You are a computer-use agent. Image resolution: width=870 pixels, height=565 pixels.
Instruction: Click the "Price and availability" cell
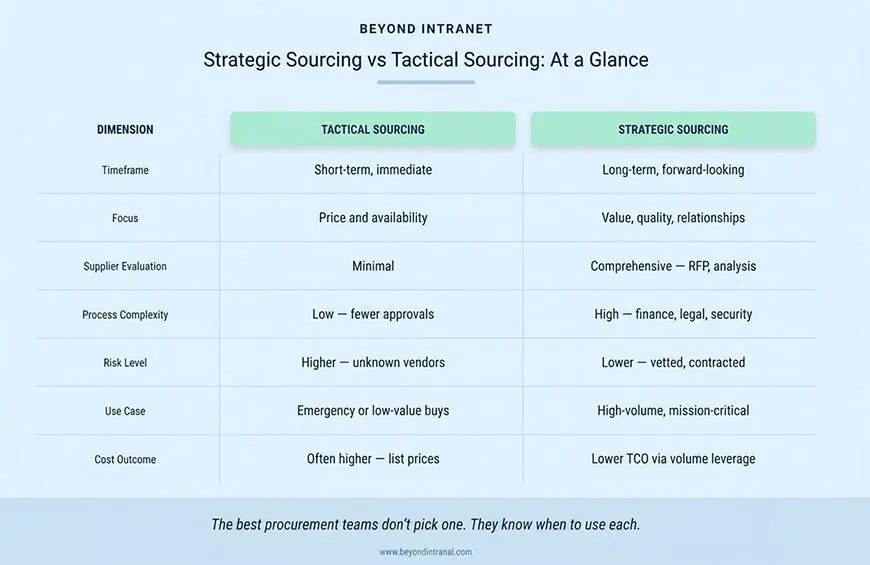click(373, 218)
